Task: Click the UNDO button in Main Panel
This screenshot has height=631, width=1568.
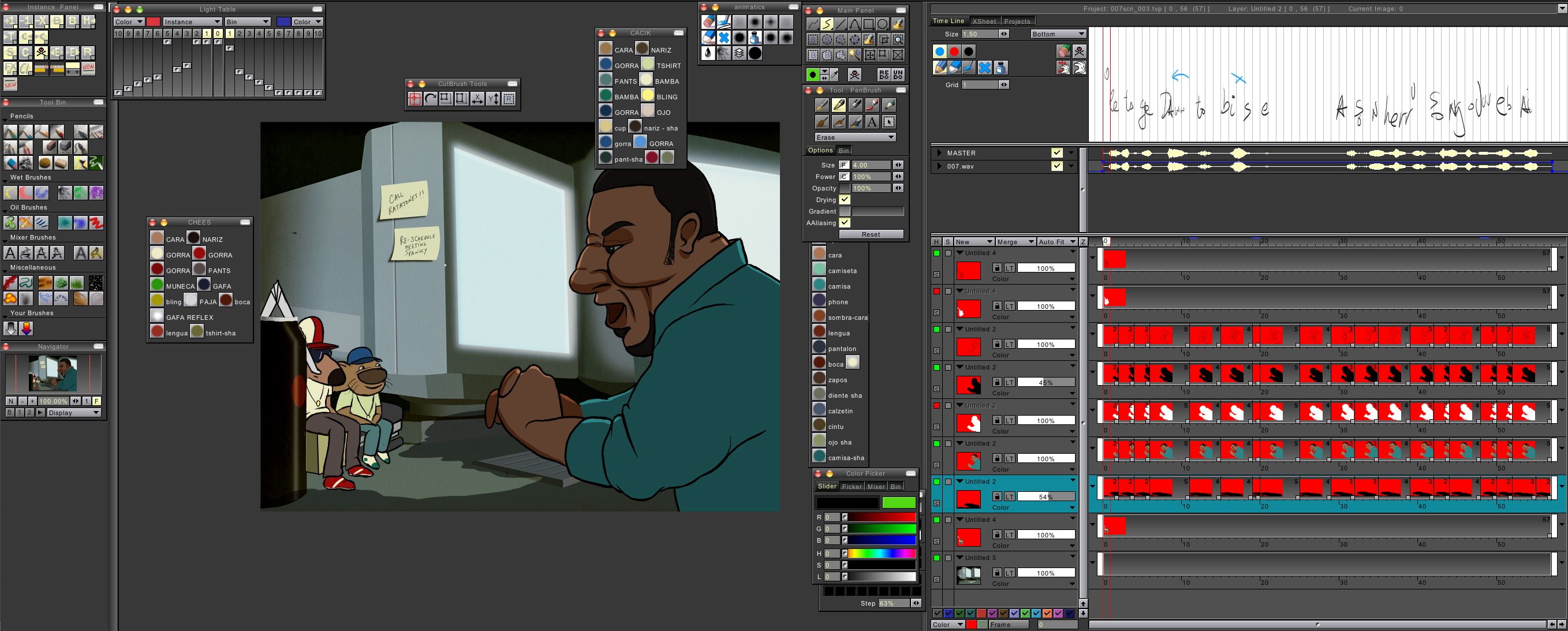Action: pos(898,74)
